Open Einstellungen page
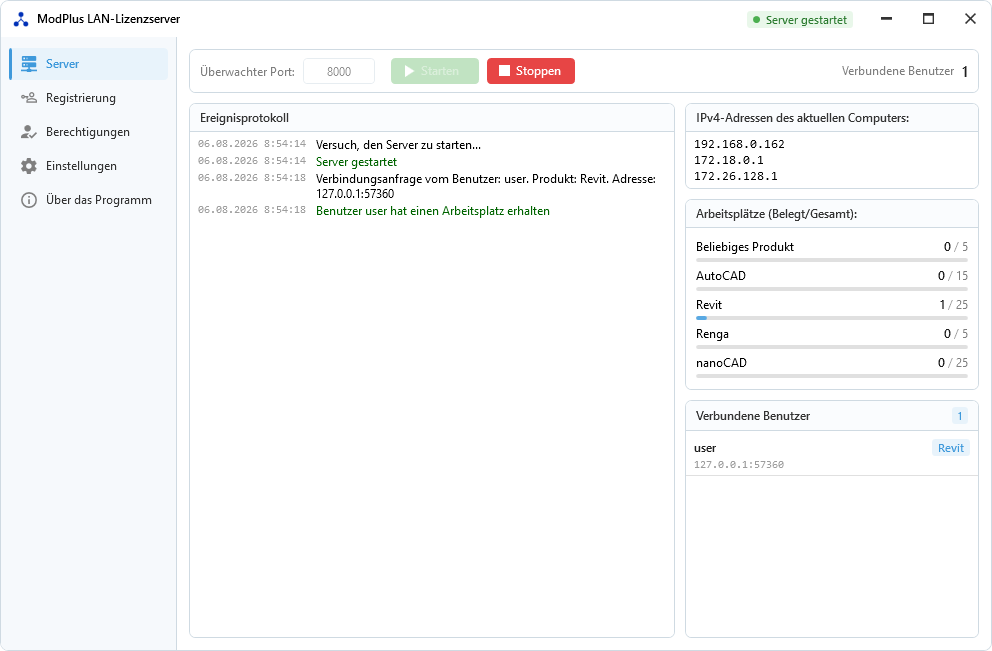The image size is (992, 651). click(x=89, y=166)
